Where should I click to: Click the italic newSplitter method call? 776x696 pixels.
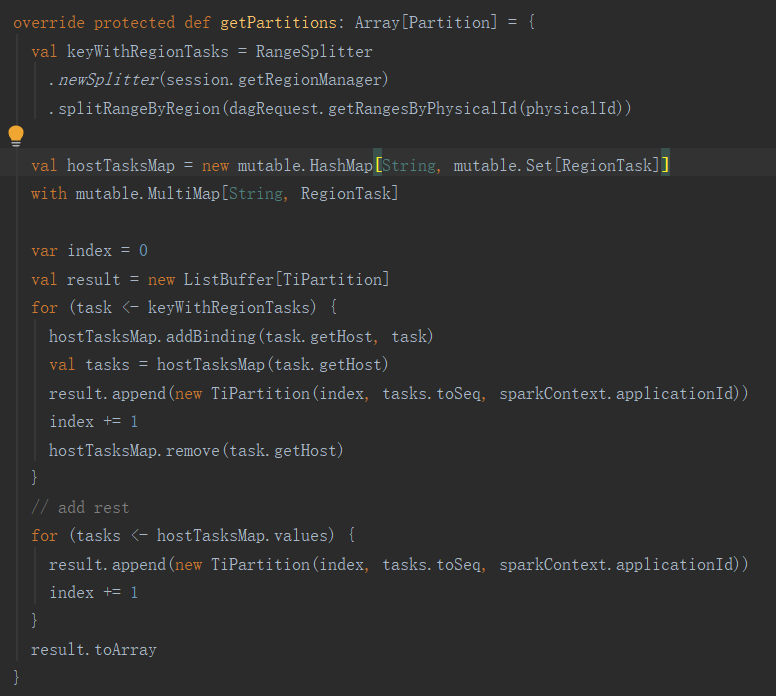pyautogui.click(x=102, y=79)
